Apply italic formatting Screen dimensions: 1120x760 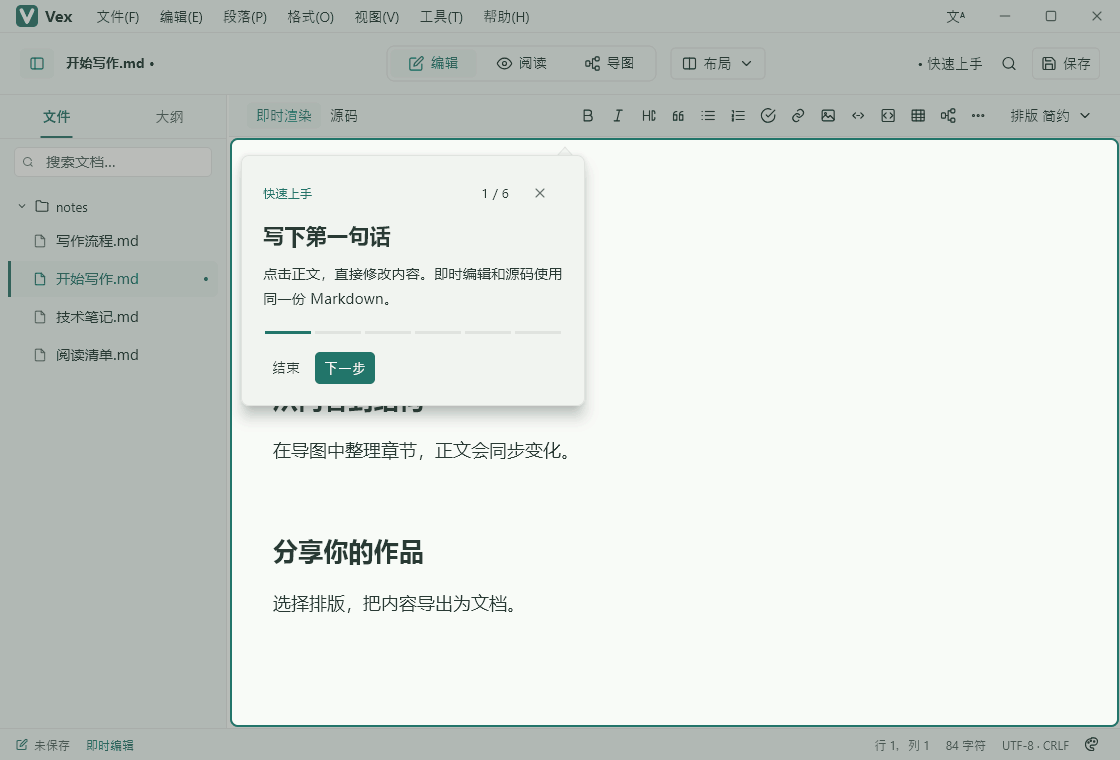click(618, 116)
